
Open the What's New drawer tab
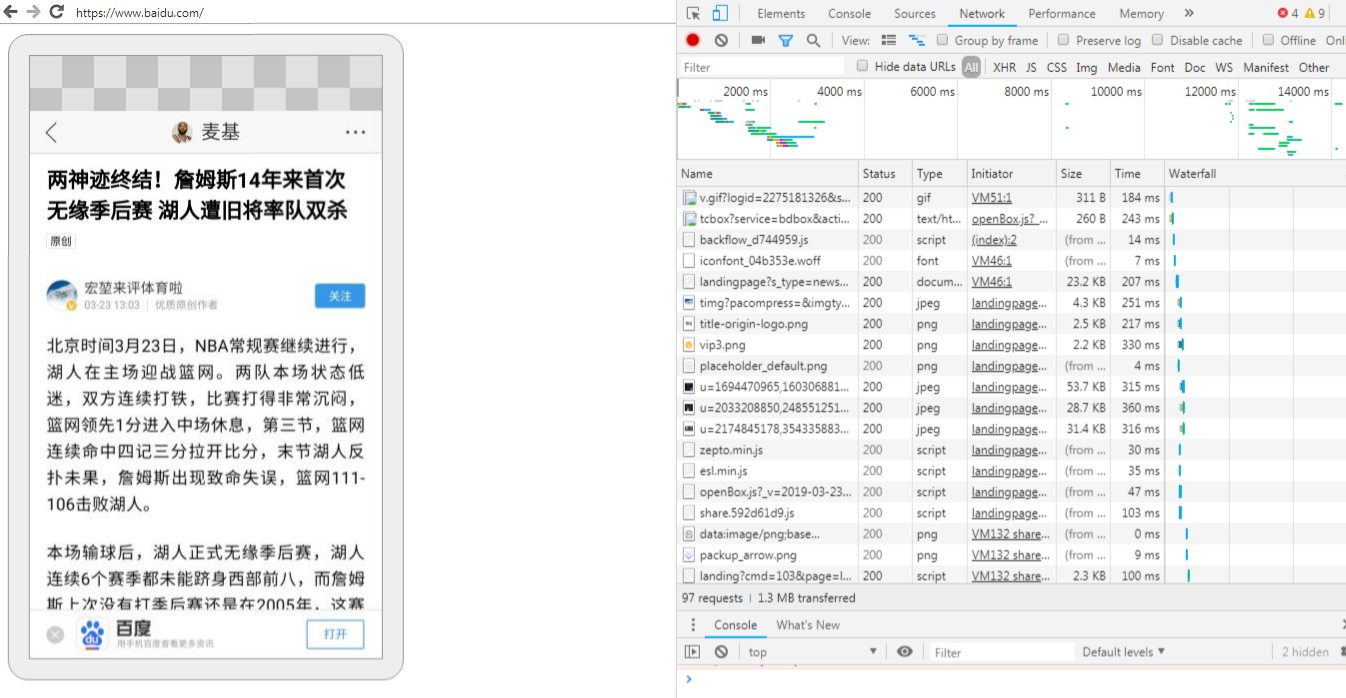pos(808,625)
